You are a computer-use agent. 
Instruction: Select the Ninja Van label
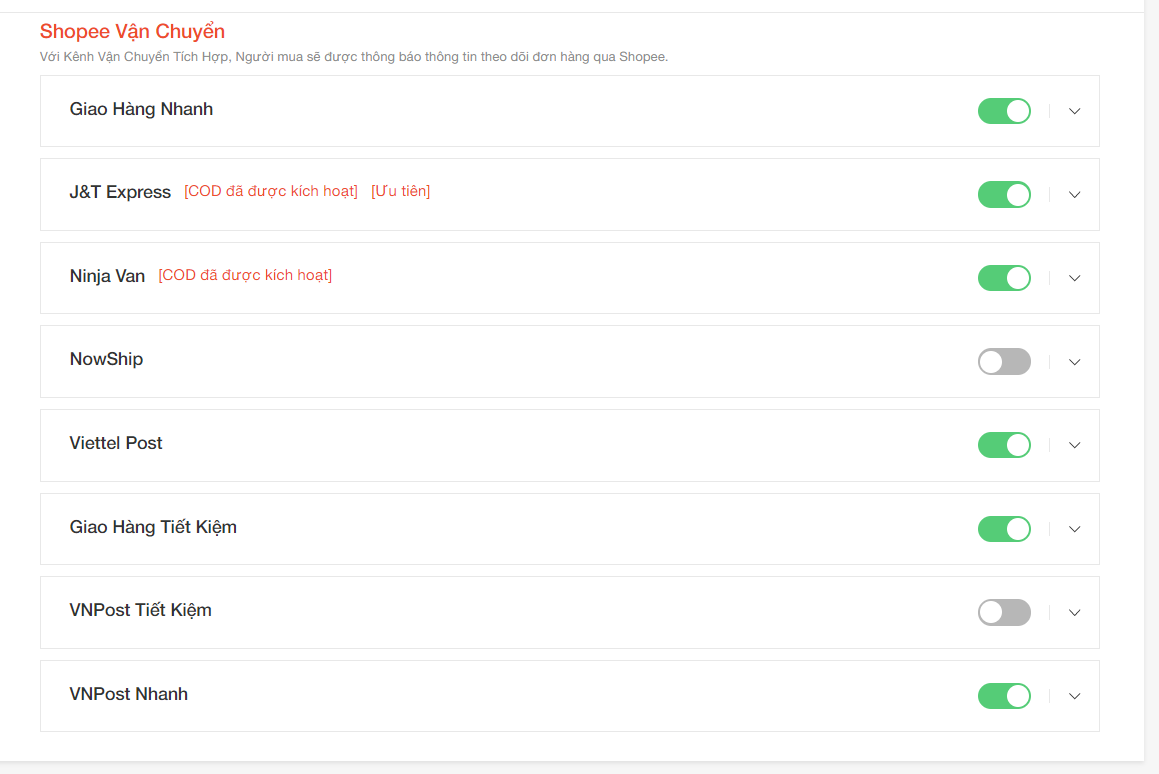[x=107, y=276]
